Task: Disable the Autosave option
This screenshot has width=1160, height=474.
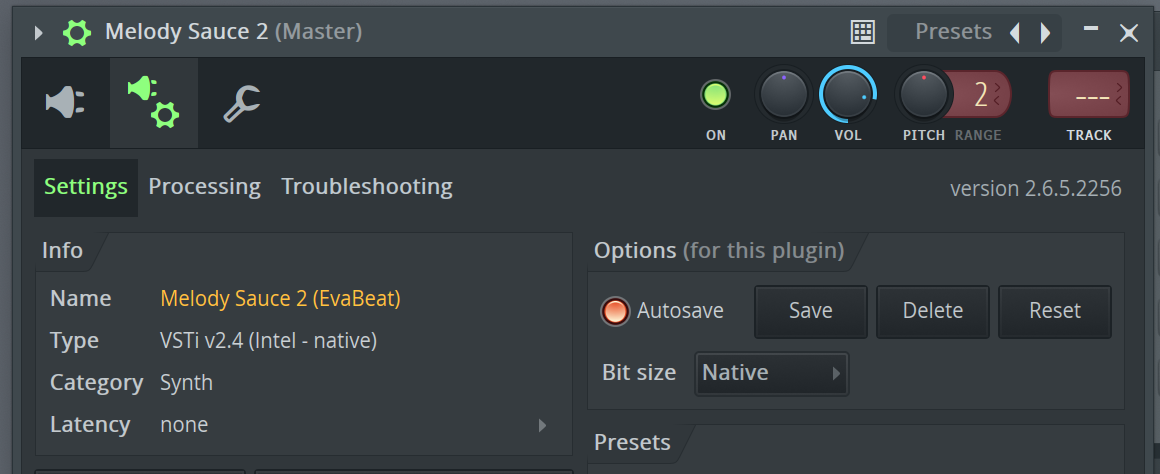Action: coord(615,311)
